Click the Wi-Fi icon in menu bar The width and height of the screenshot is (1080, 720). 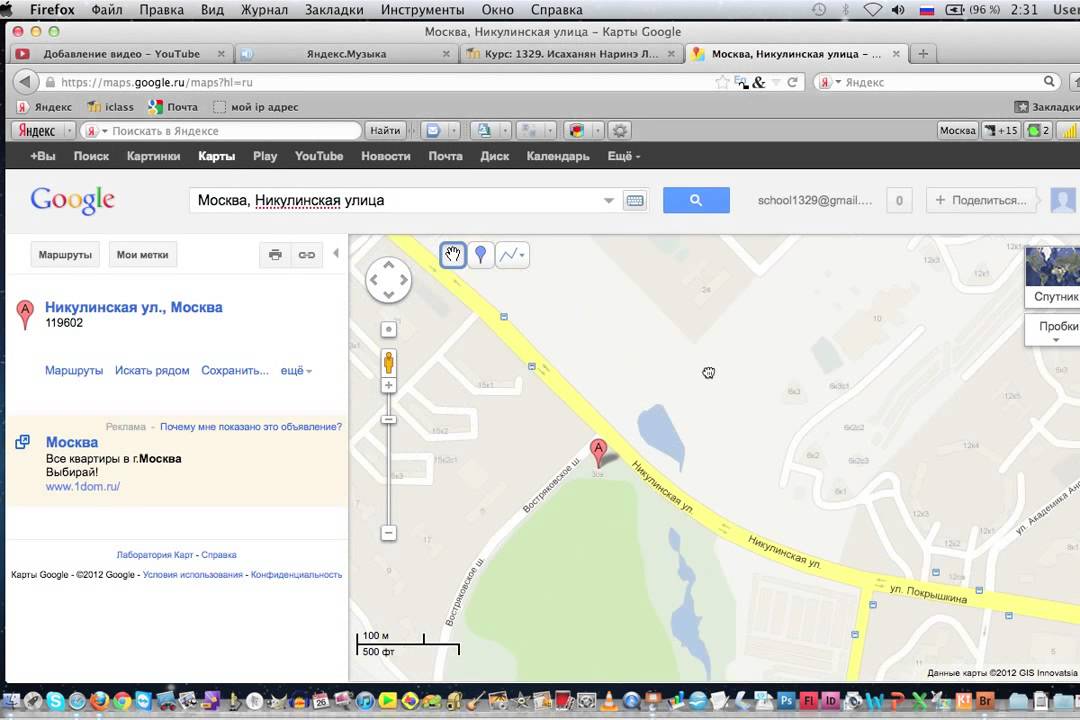873,10
